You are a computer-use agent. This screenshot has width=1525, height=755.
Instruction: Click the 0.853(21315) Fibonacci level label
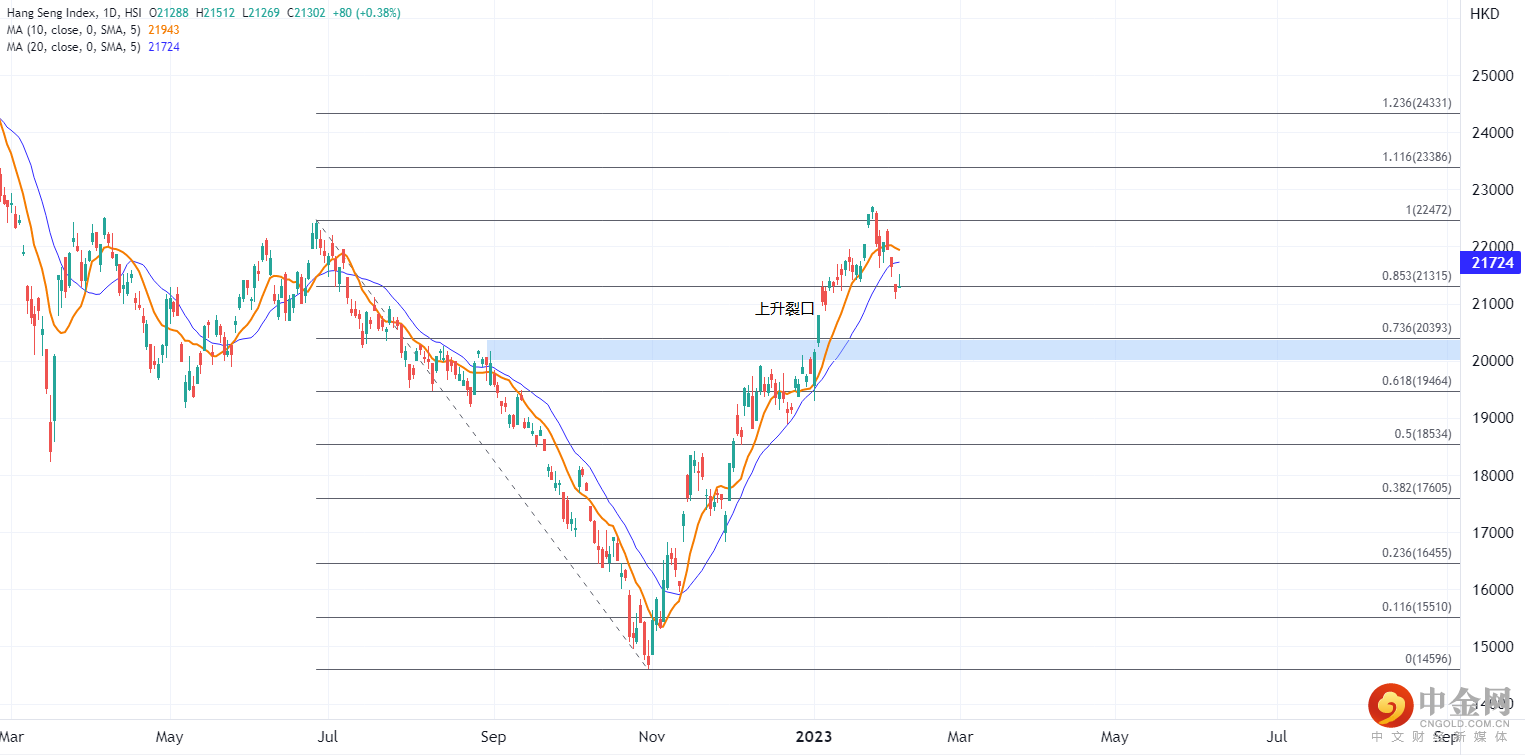click(x=1416, y=276)
